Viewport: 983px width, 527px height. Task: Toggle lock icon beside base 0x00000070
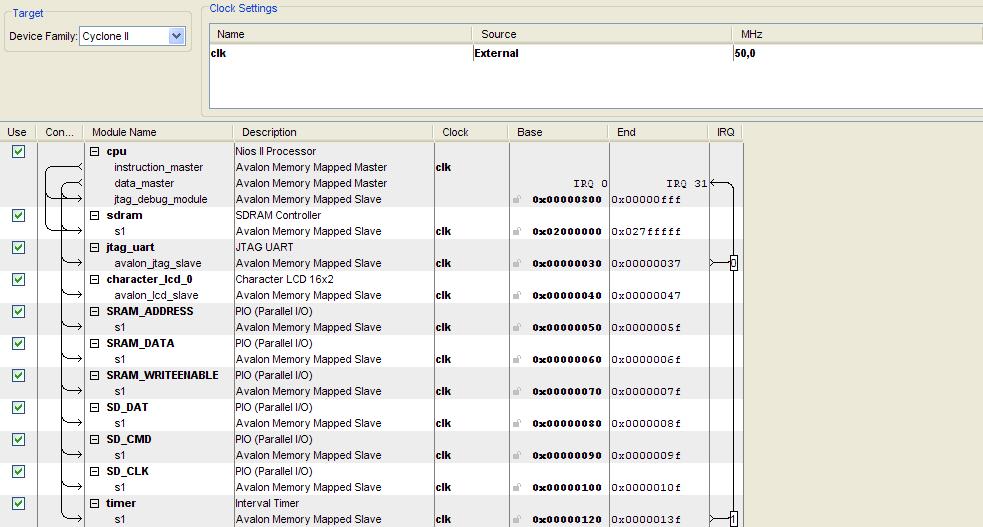pyautogui.click(x=517, y=391)
